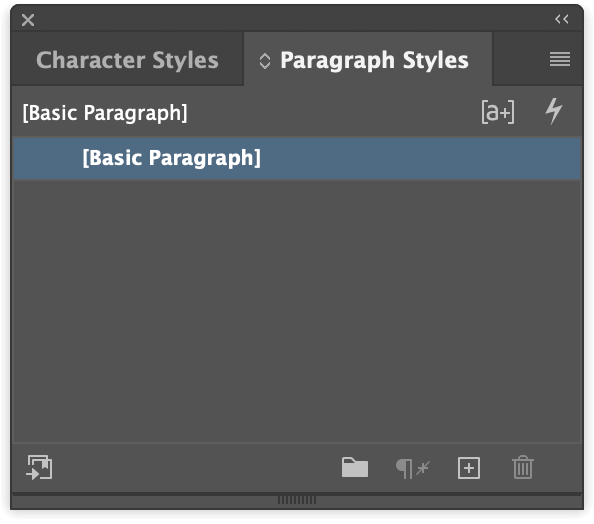Delete selected style using the trash icon
Viewport: 594px width, 524px height.
523,468
